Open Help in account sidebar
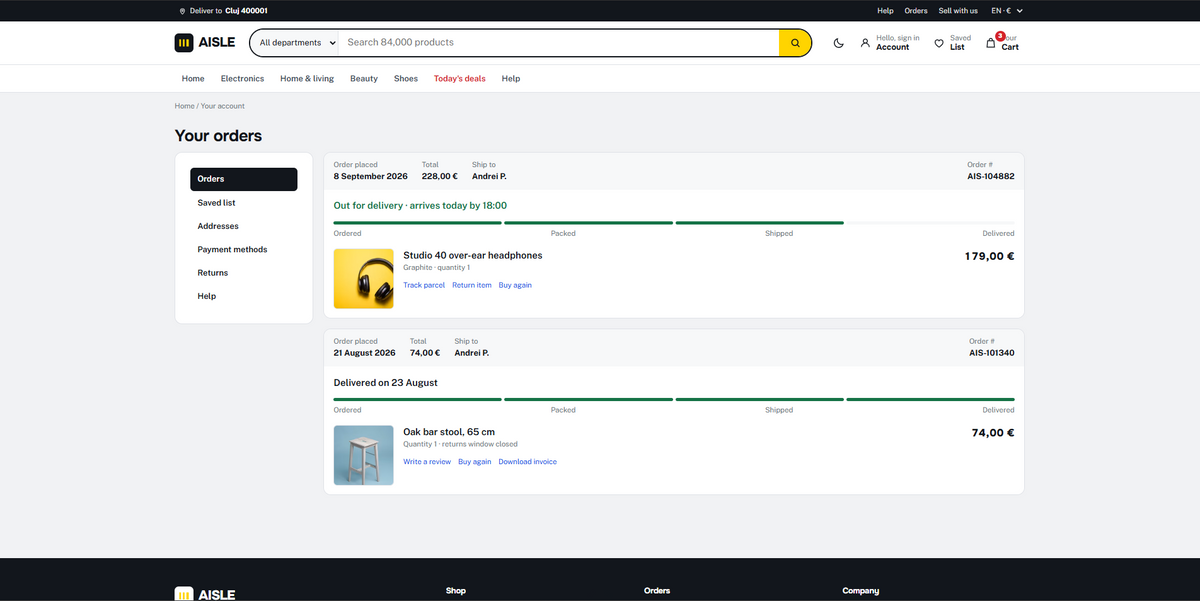 [244, 296]
